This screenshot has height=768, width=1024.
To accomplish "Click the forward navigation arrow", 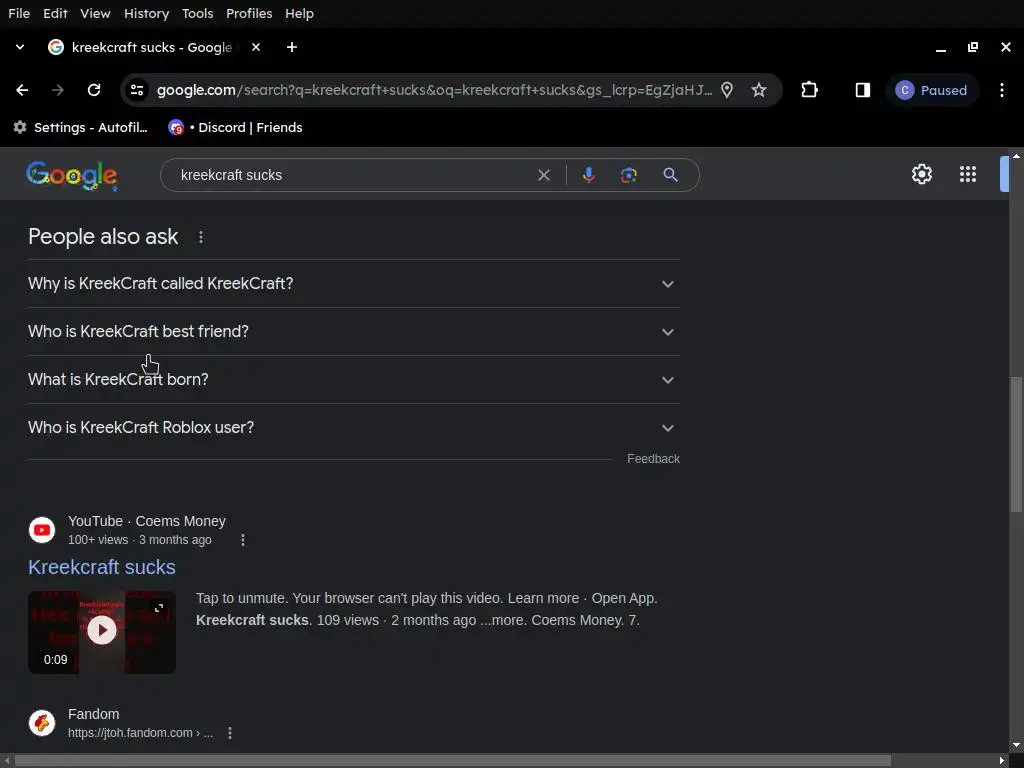I will (x=58, y=90).
